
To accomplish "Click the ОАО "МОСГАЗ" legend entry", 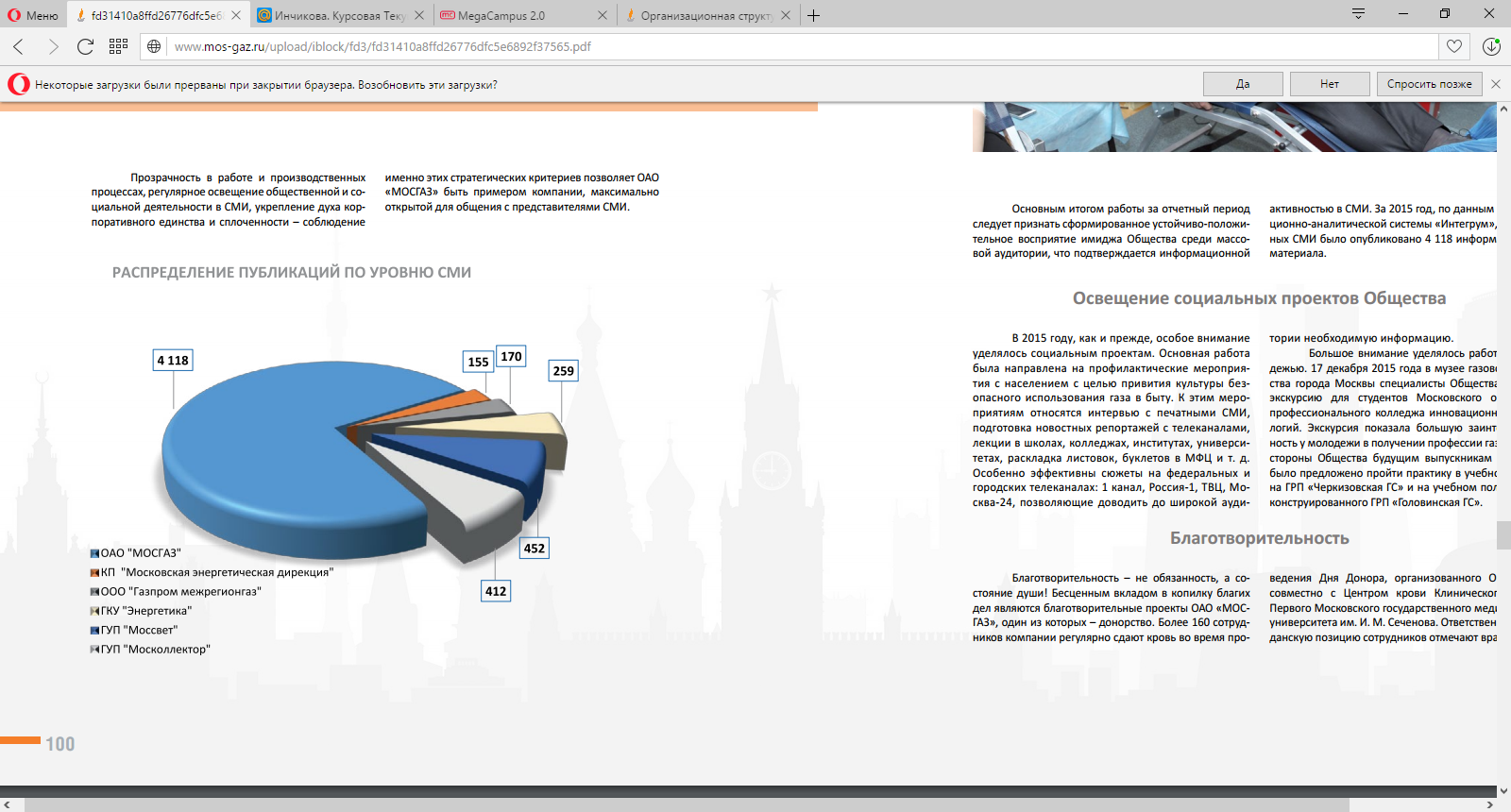I will coord(136,553).
